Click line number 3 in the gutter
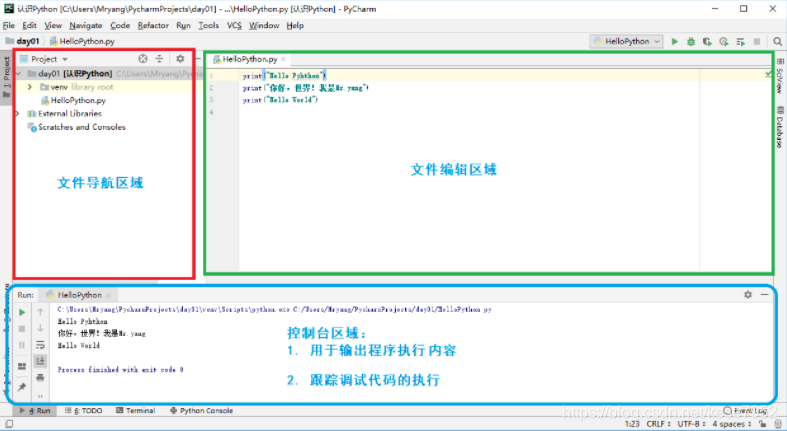The height and width of the screenshot is (431, 787). tap(211, 100)
